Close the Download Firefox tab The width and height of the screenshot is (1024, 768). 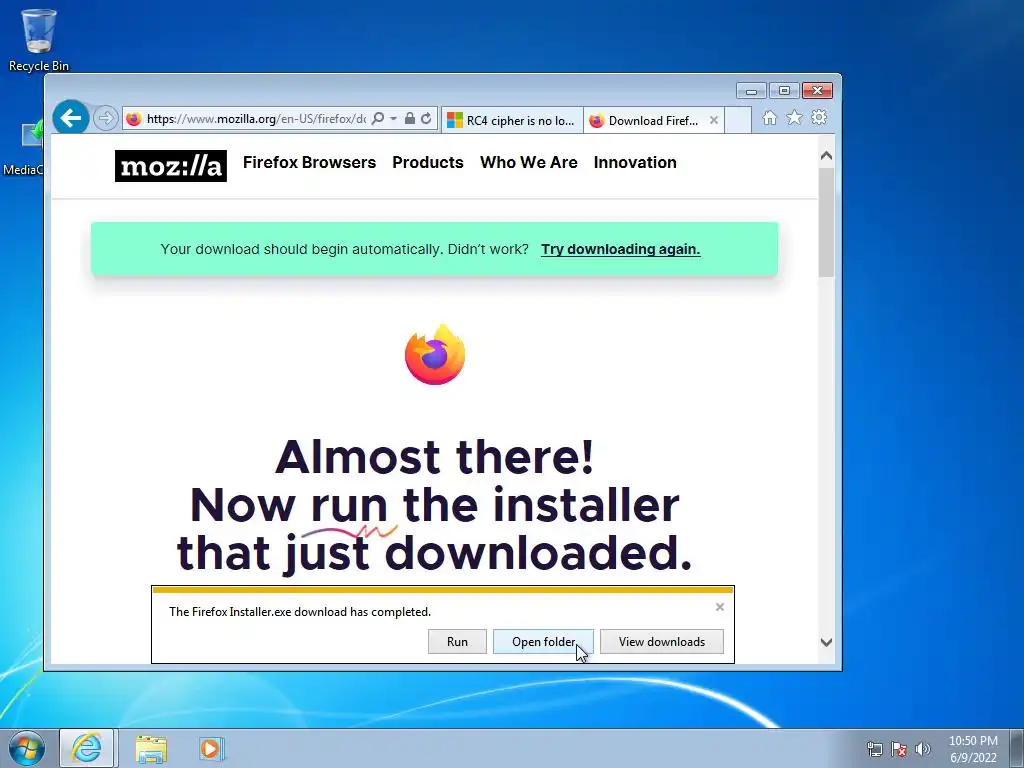pyautogui.click(x=714, y=120)
